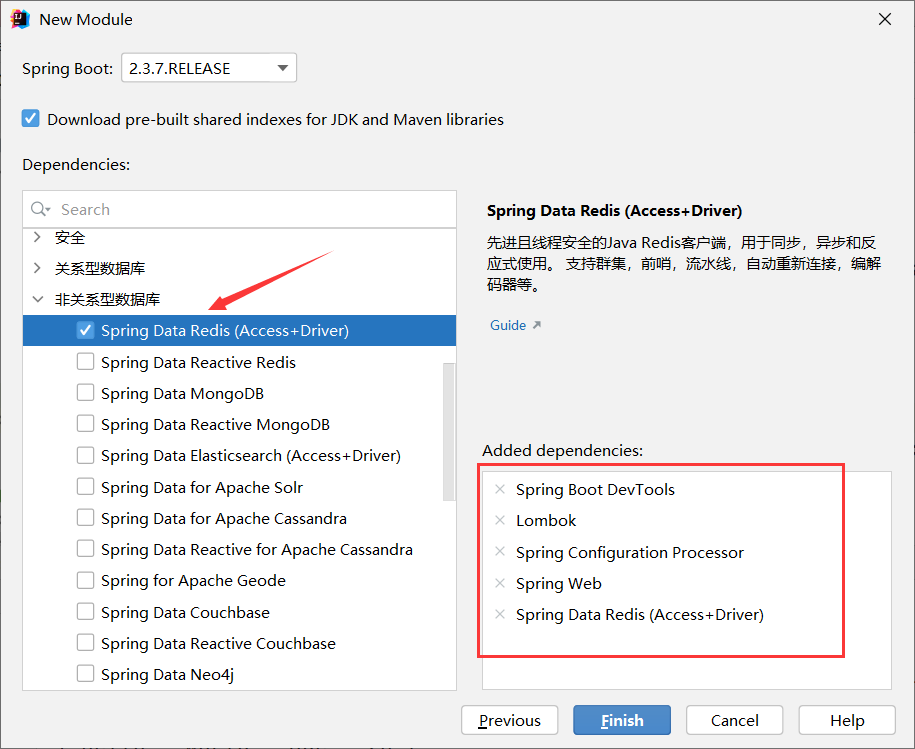This screenshot has width=915, height=749.
Task: Focus the dependencies Search field
Action: click(x=239, y=209)
